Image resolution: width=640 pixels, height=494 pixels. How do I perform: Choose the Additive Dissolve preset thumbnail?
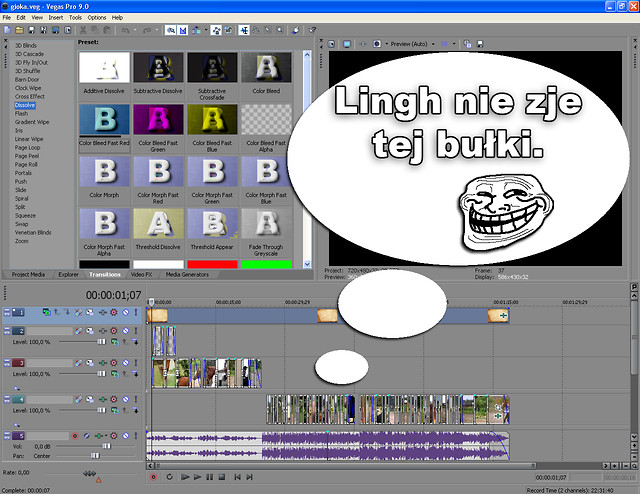coord(104,67)
